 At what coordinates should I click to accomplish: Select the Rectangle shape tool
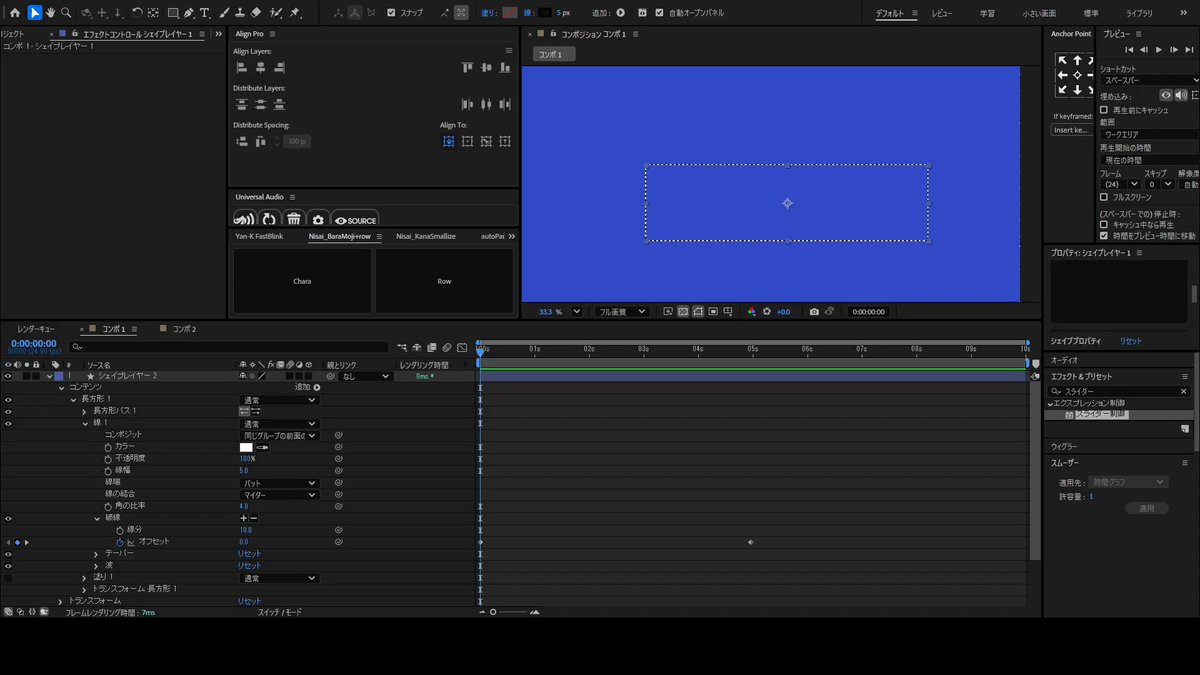pyautogui.click(x=172, y=13)
